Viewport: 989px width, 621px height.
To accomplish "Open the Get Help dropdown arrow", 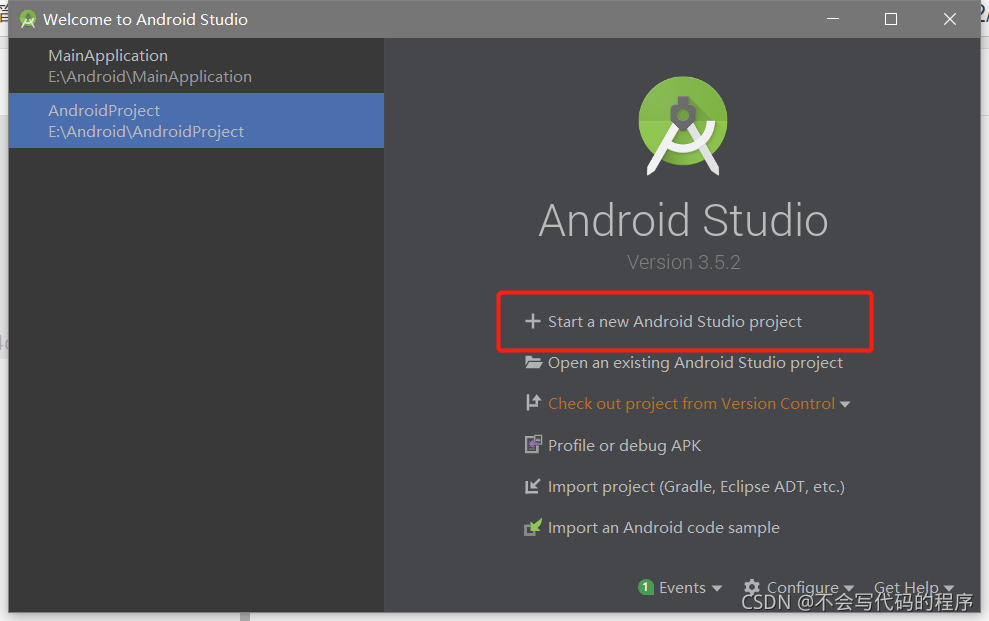I will click(x=949, y=588).
